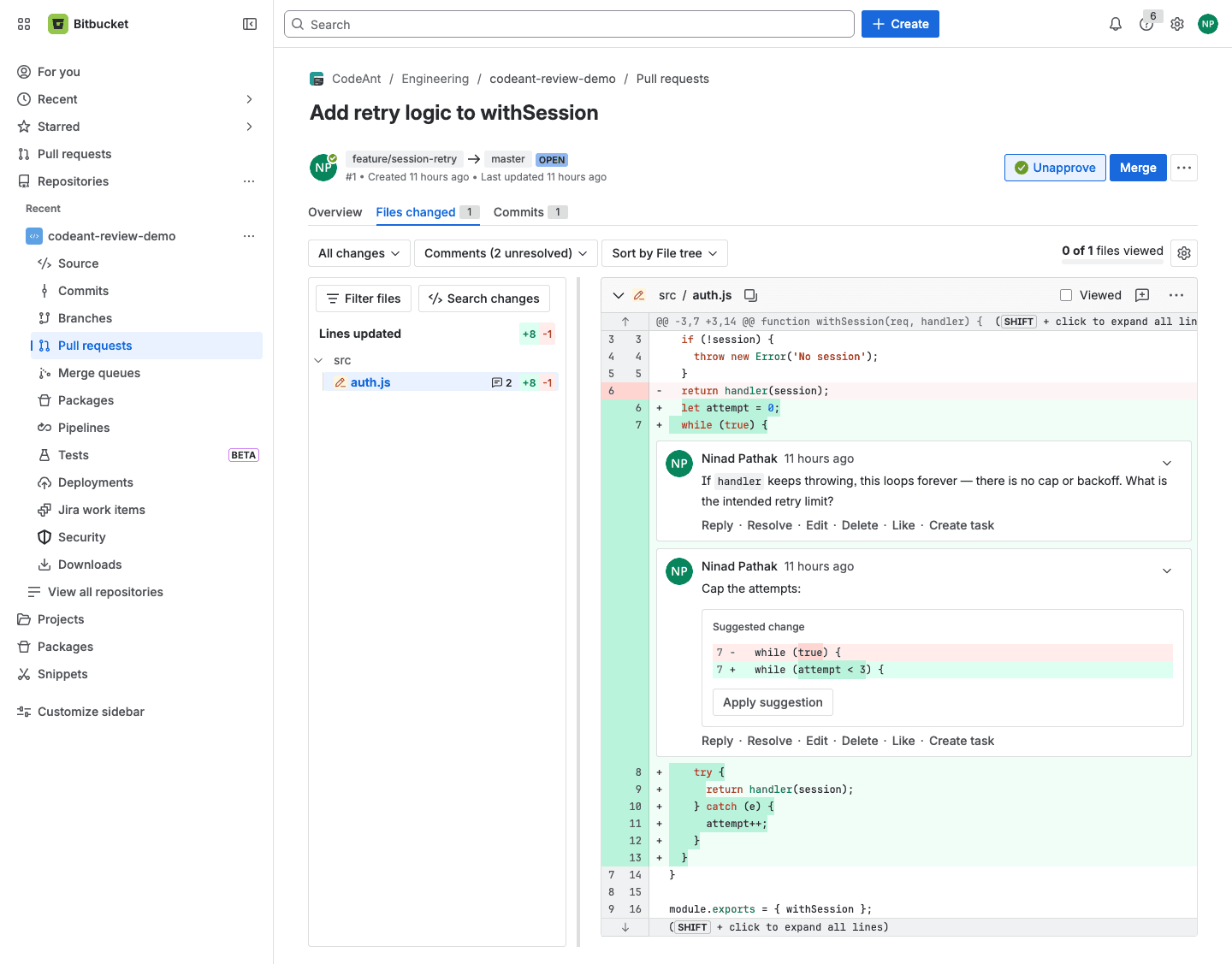This screenshot has height=964, width=1232.
Task: Collapse the auth.js diff panel
Action: click(619, 295)
